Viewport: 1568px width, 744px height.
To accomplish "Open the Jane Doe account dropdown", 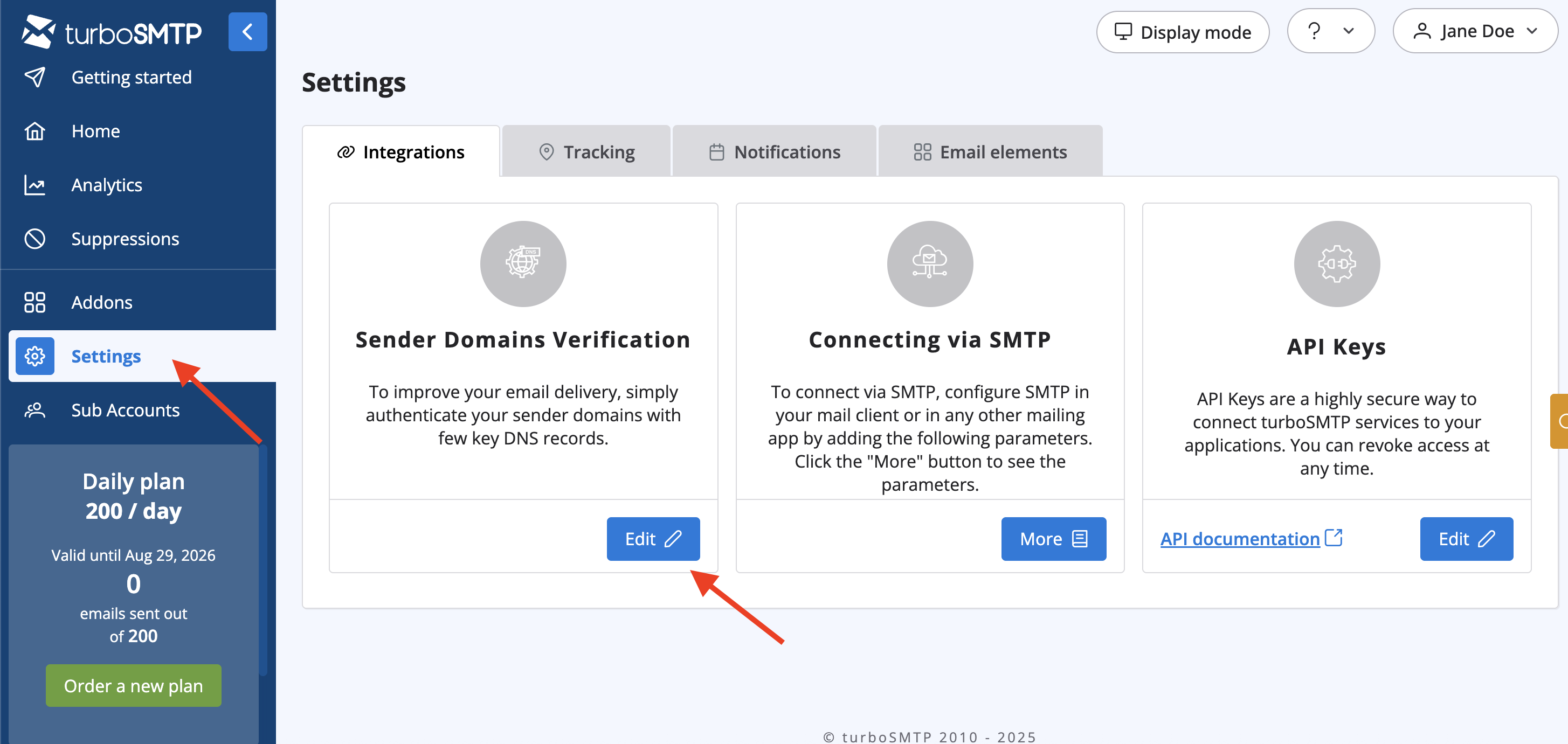I will pos(1475,31).
